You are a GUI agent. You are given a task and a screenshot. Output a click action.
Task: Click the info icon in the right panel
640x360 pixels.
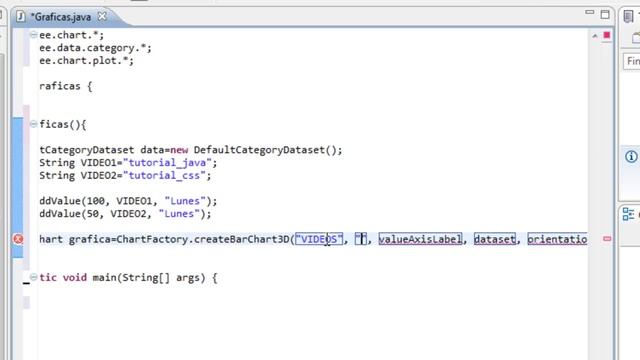coord(631,156)
